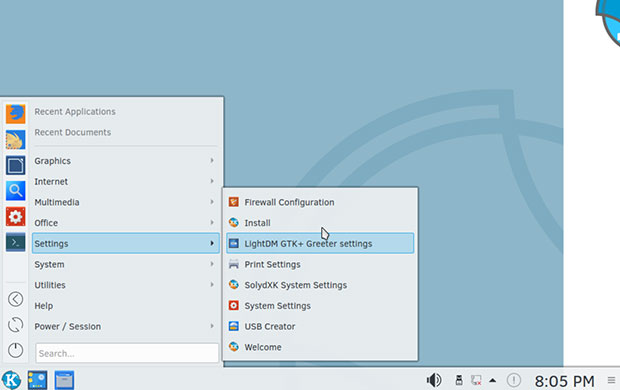This screenshot has width=620, height=390.
Task: Open Print Settings
Action: pos(320,264)
